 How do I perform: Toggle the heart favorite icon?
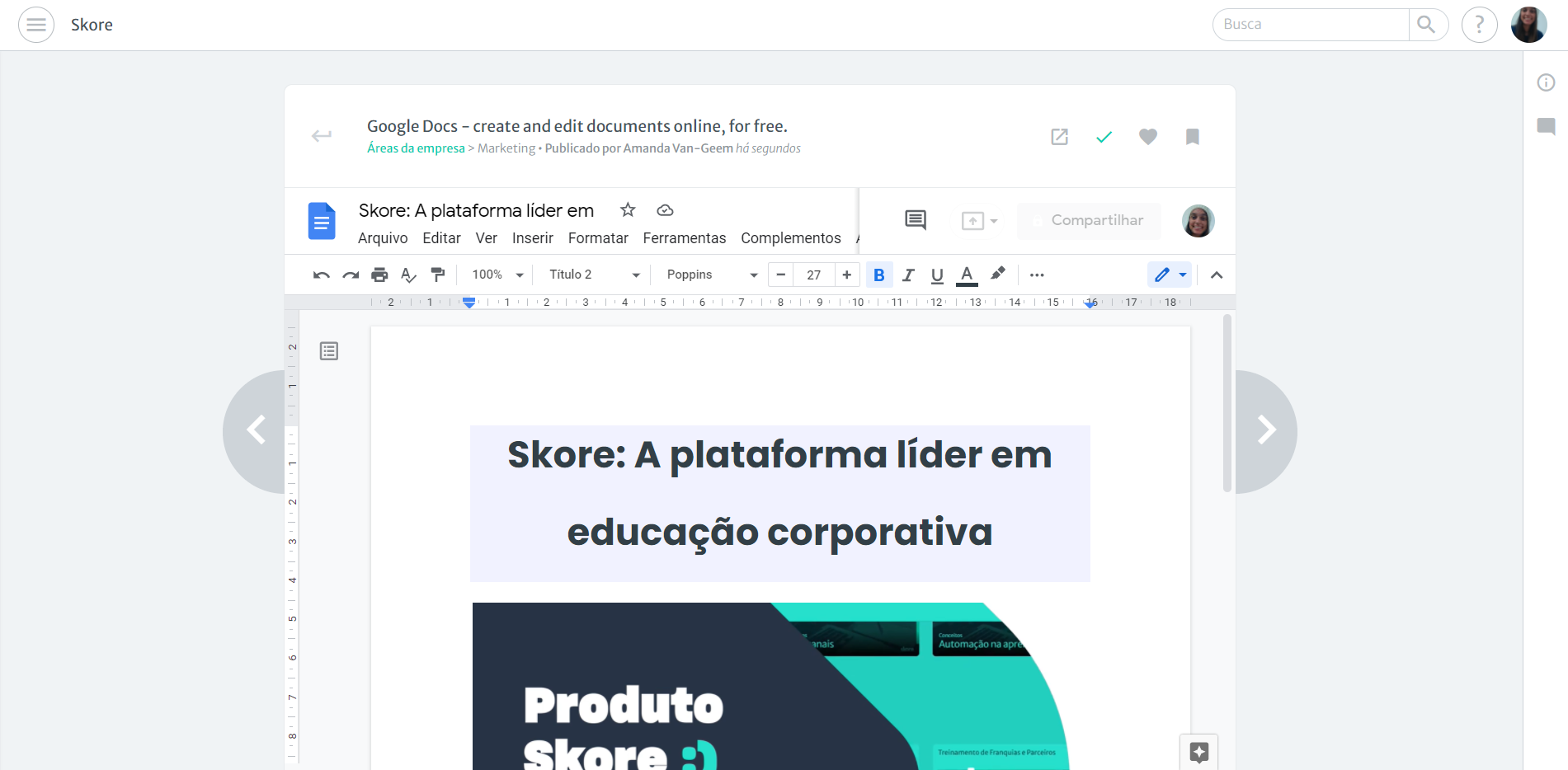(1148, 137)
